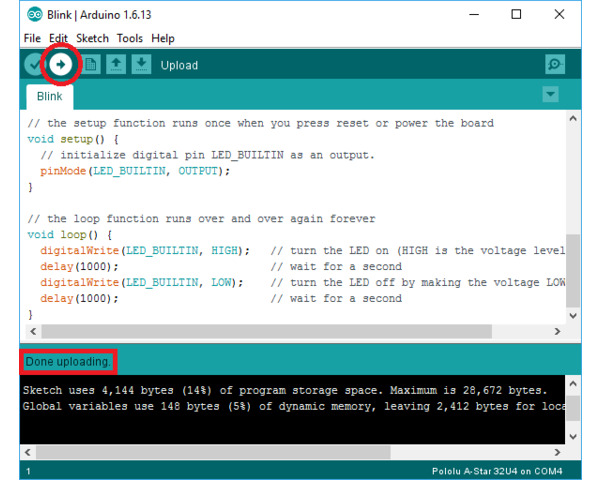Save sketch with down-arrow icon
The height and width of the screenshot is (480, 600).
click(x=141, y=64)
